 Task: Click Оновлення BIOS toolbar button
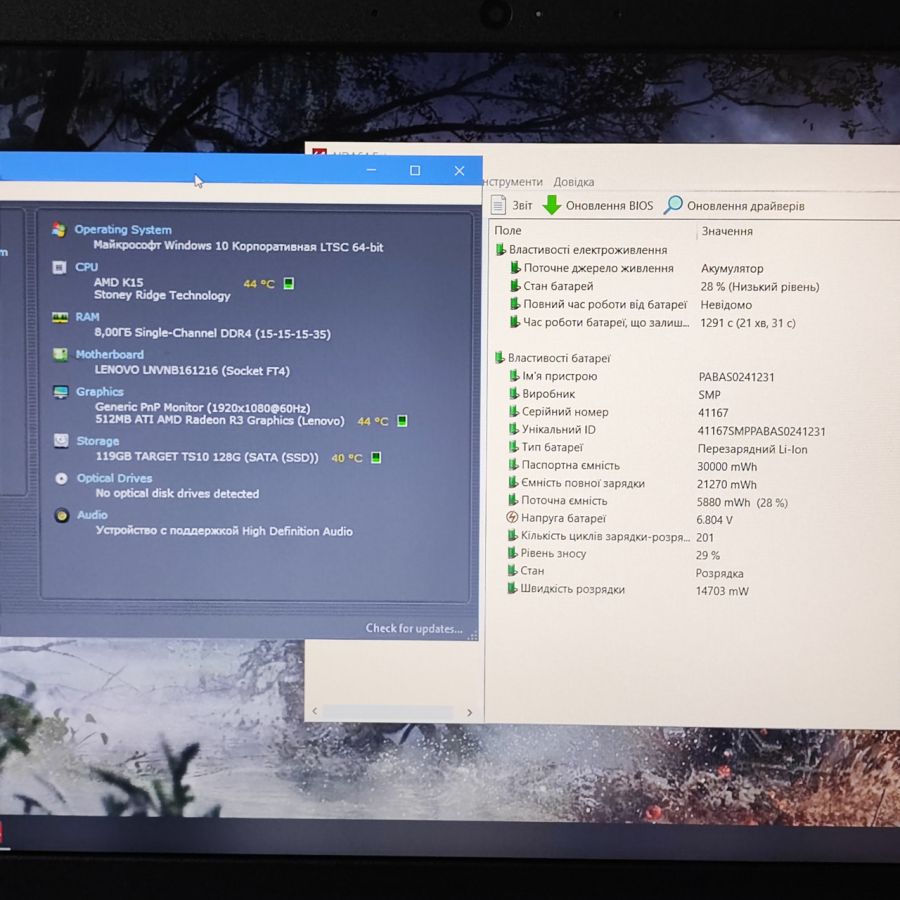click(598, 205)
